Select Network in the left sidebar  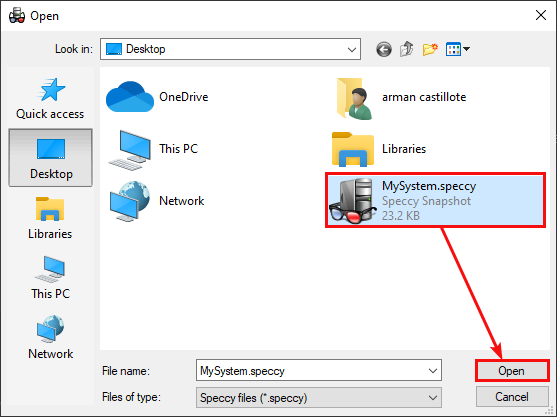click(50, 337)
